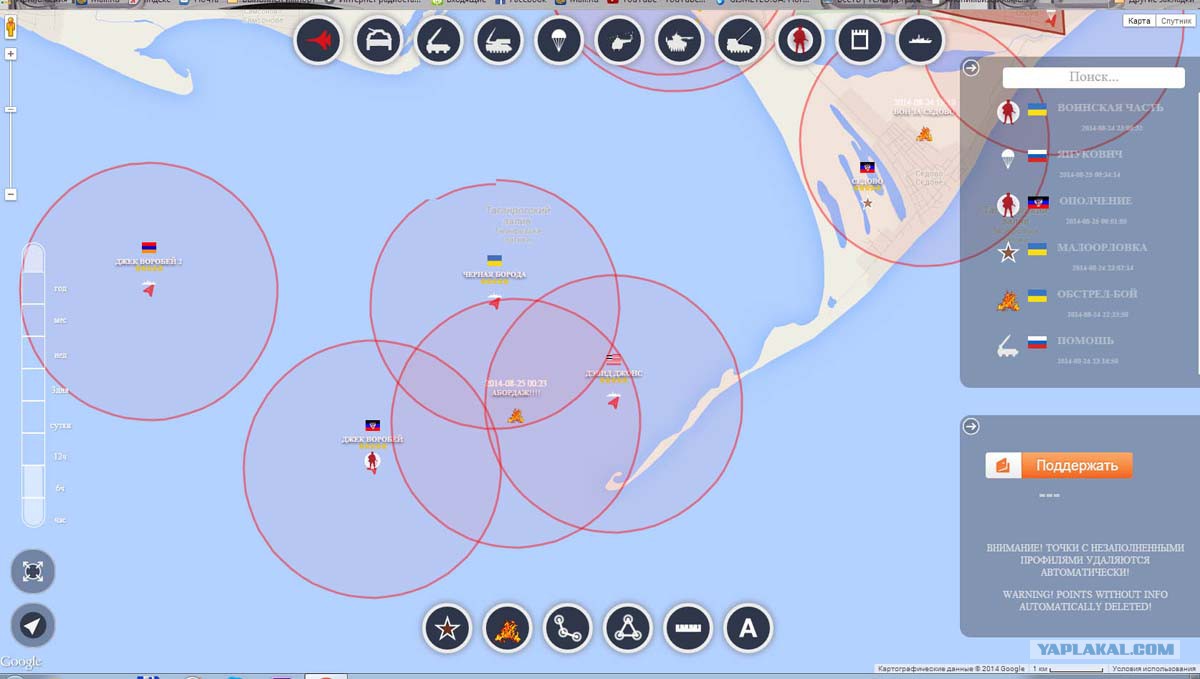Select the fighter jet unit icon

(x=320, y=42)
